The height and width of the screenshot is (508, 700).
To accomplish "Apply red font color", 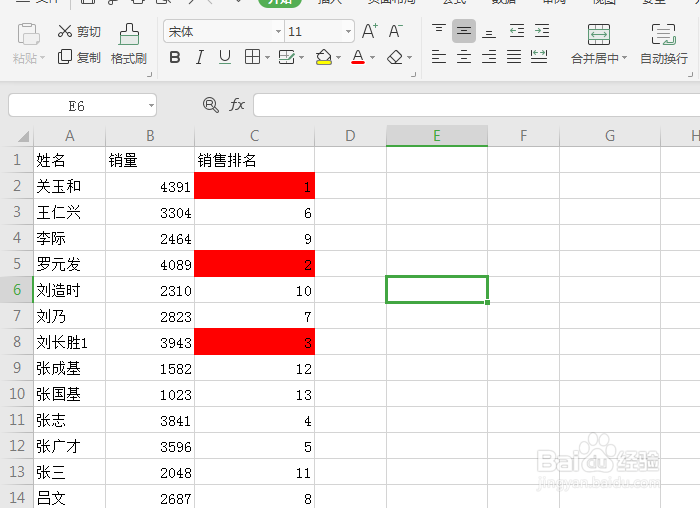I will [x=358, y=57].
